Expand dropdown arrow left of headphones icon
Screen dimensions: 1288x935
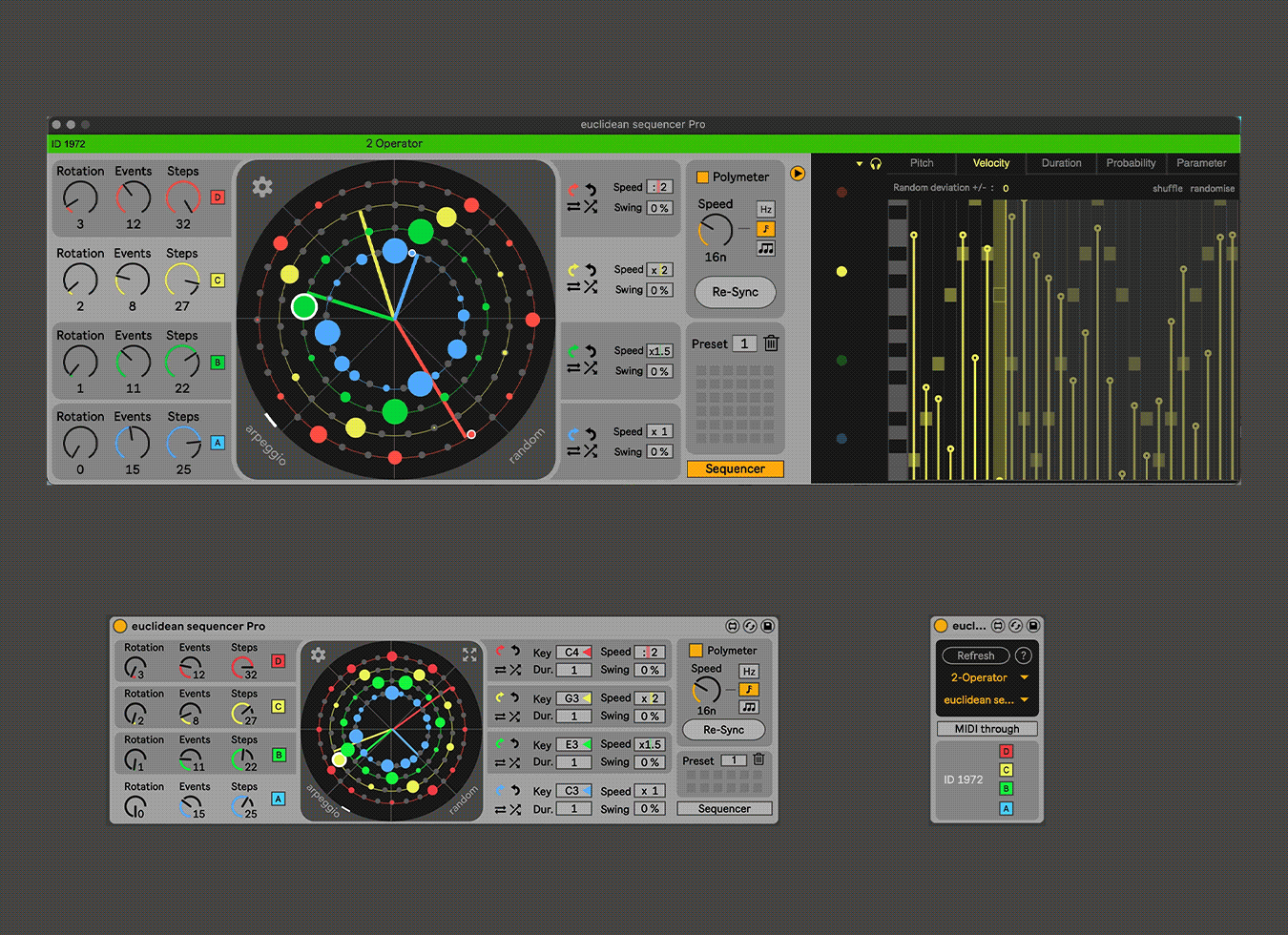tap(859, 164)
